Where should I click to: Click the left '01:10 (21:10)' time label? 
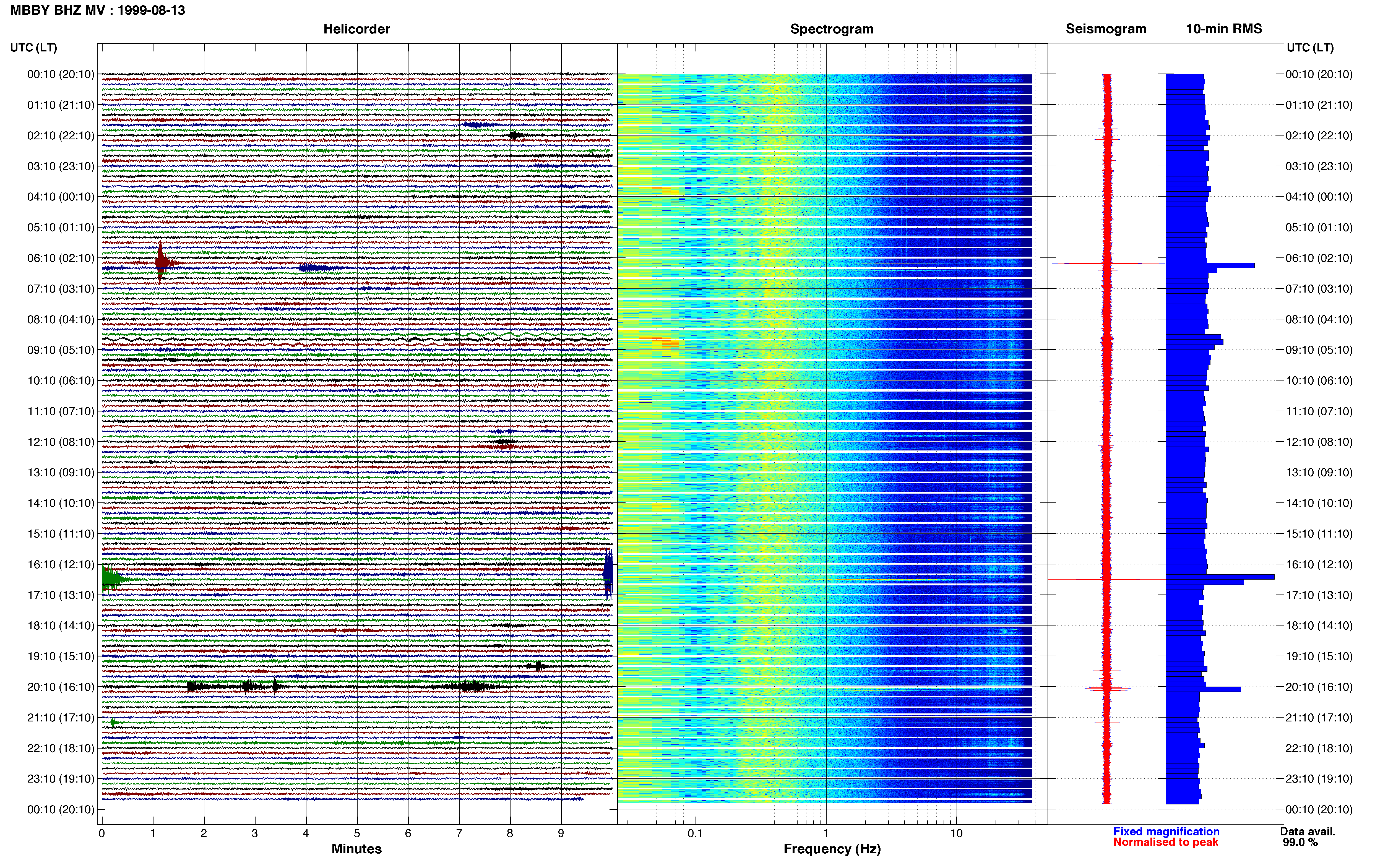coord(61,105)
